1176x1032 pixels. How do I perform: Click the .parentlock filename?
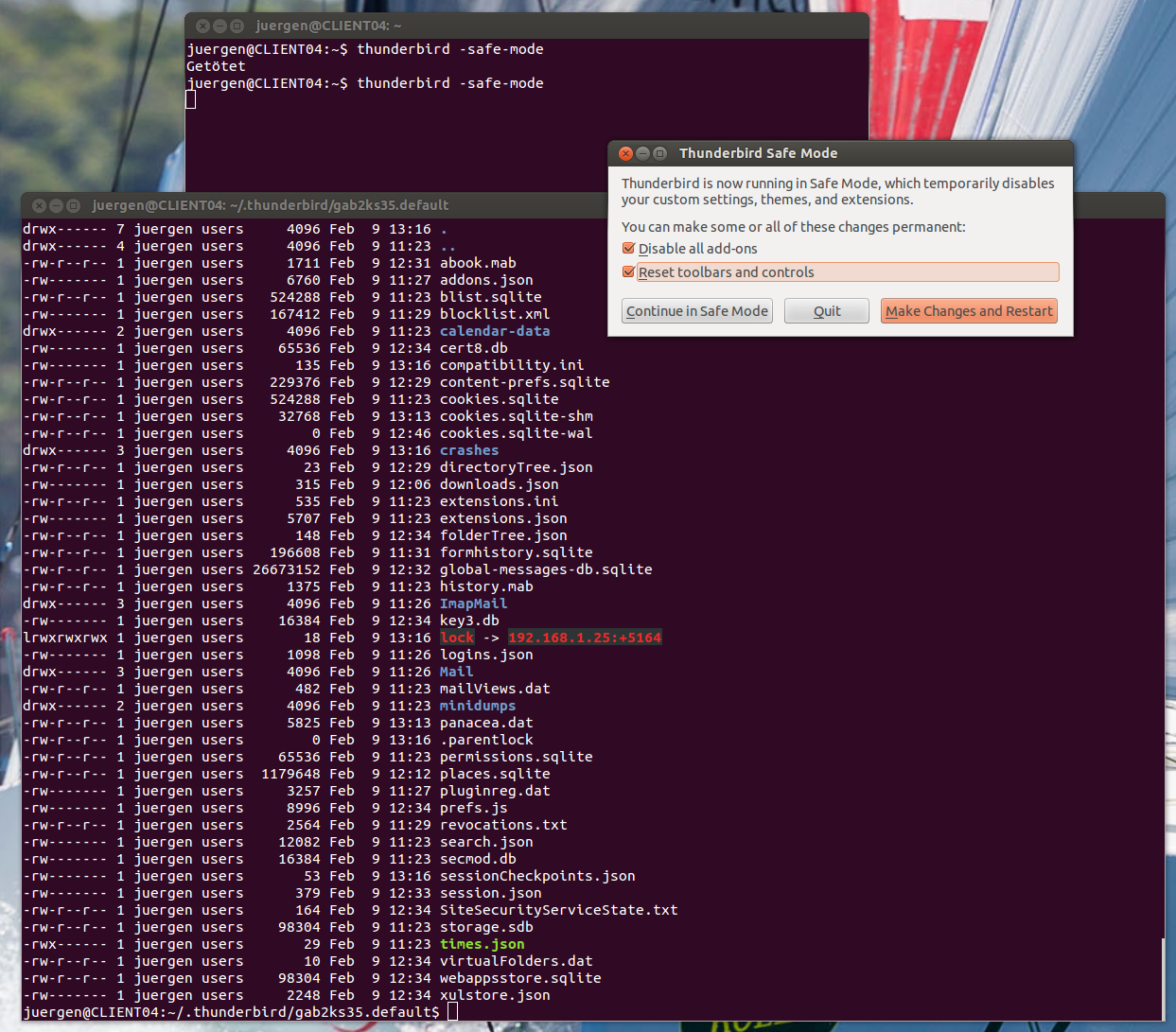(486, 740)
